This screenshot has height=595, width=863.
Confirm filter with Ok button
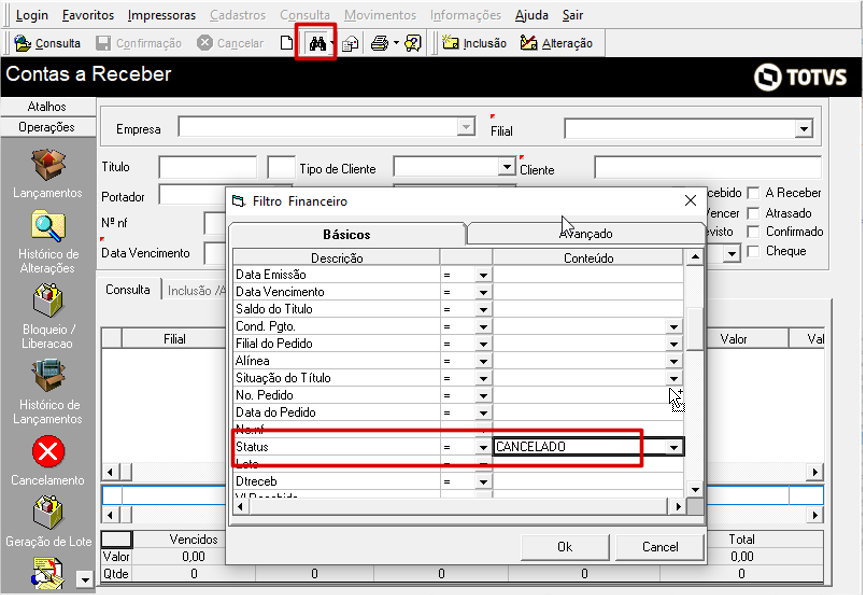coord(565,547)
